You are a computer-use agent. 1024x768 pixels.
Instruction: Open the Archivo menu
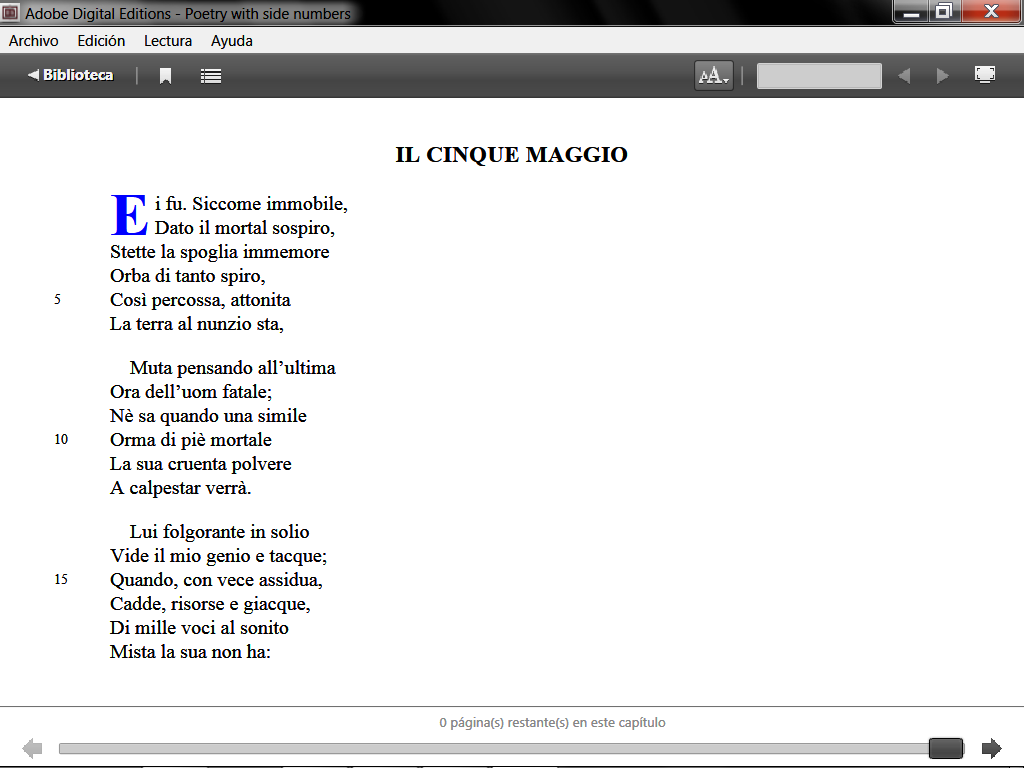33,40
